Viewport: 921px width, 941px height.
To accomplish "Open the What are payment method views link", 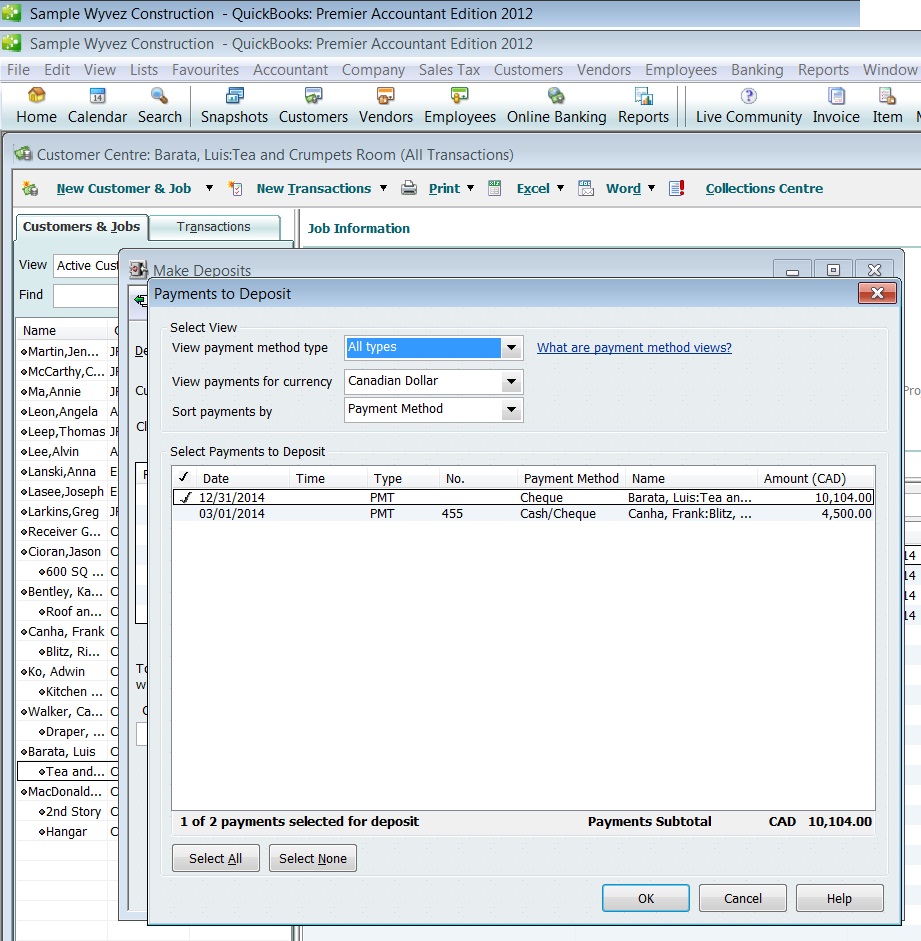I will point(634,347).
